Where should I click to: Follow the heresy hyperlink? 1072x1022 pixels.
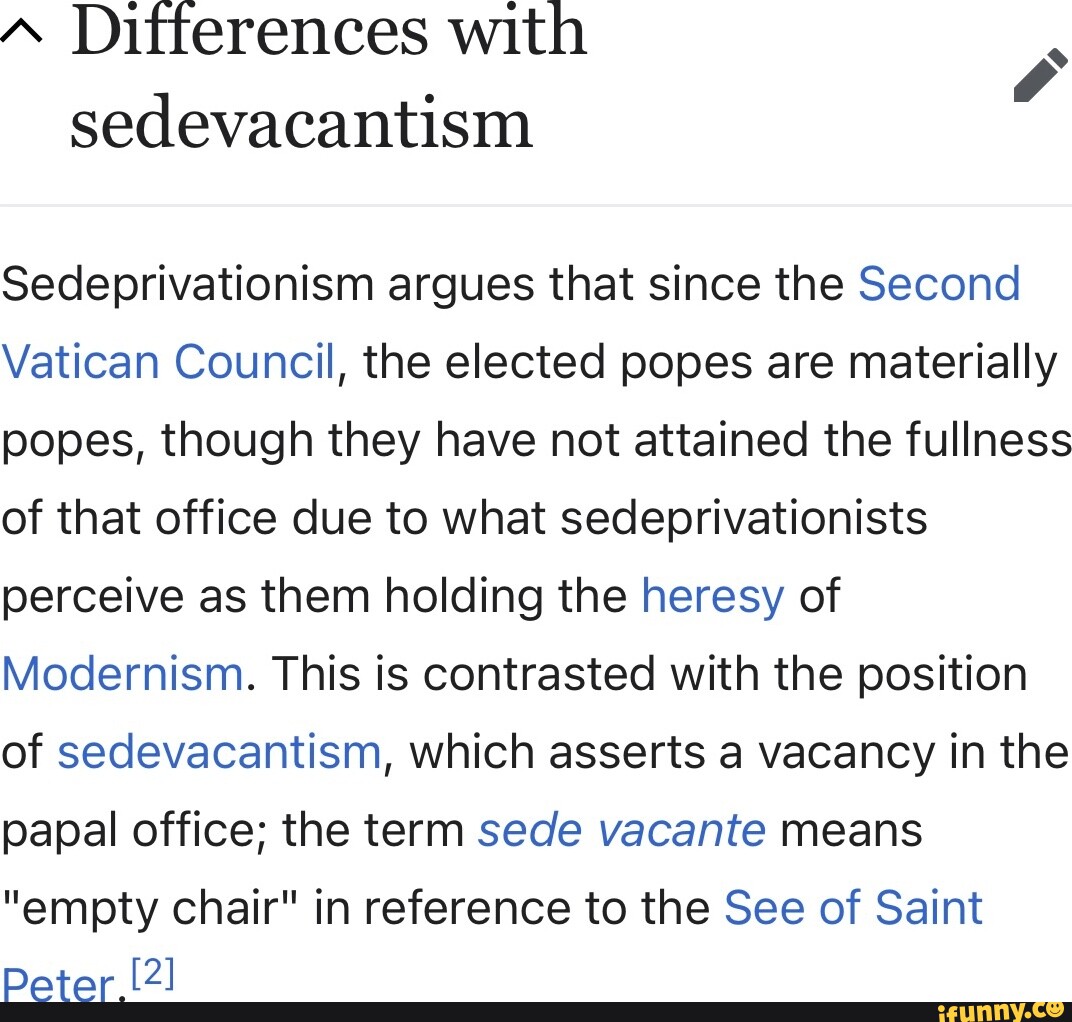[712, 596]
